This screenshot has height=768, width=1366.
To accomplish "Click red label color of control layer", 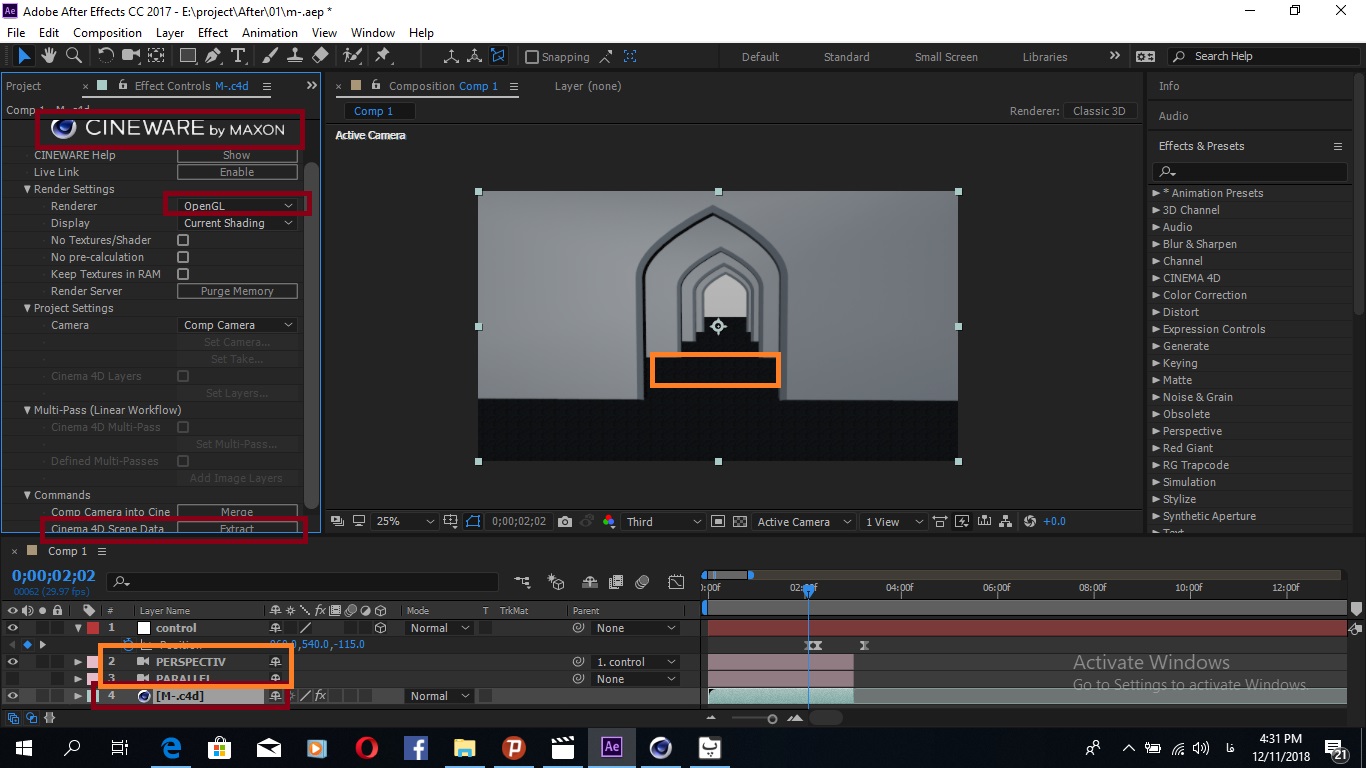I will [93, 628].
